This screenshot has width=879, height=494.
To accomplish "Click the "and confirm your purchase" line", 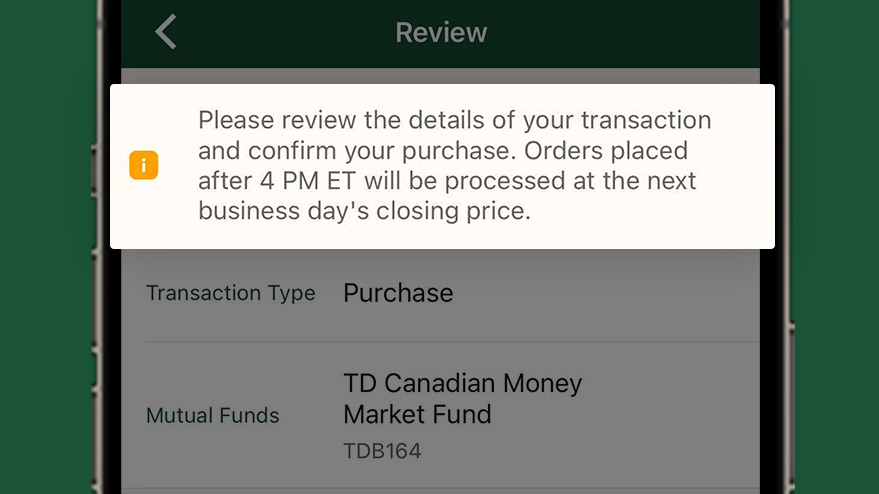I will pos(443,150).
